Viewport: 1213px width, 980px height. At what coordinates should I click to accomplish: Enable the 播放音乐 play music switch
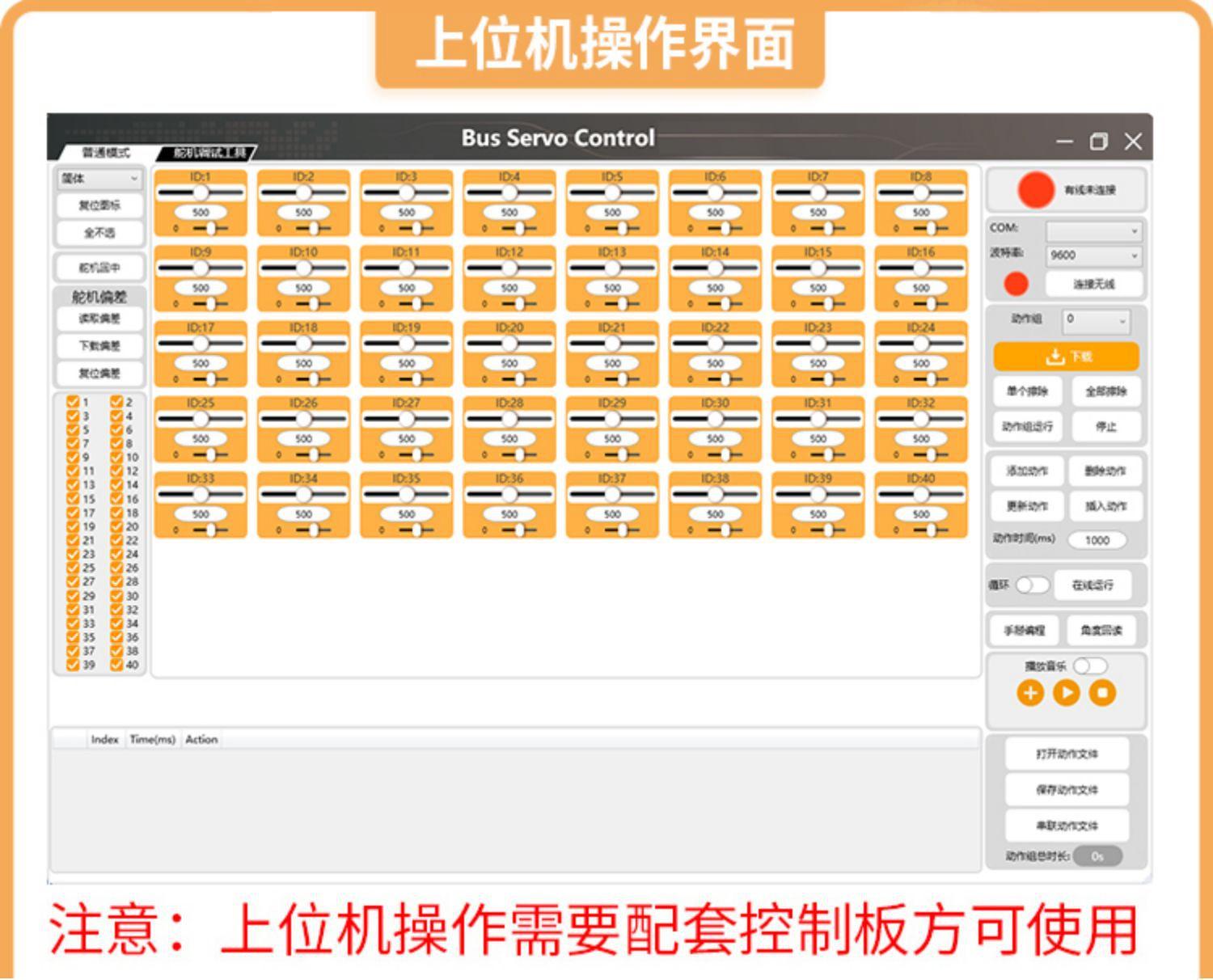(1089, 665)
